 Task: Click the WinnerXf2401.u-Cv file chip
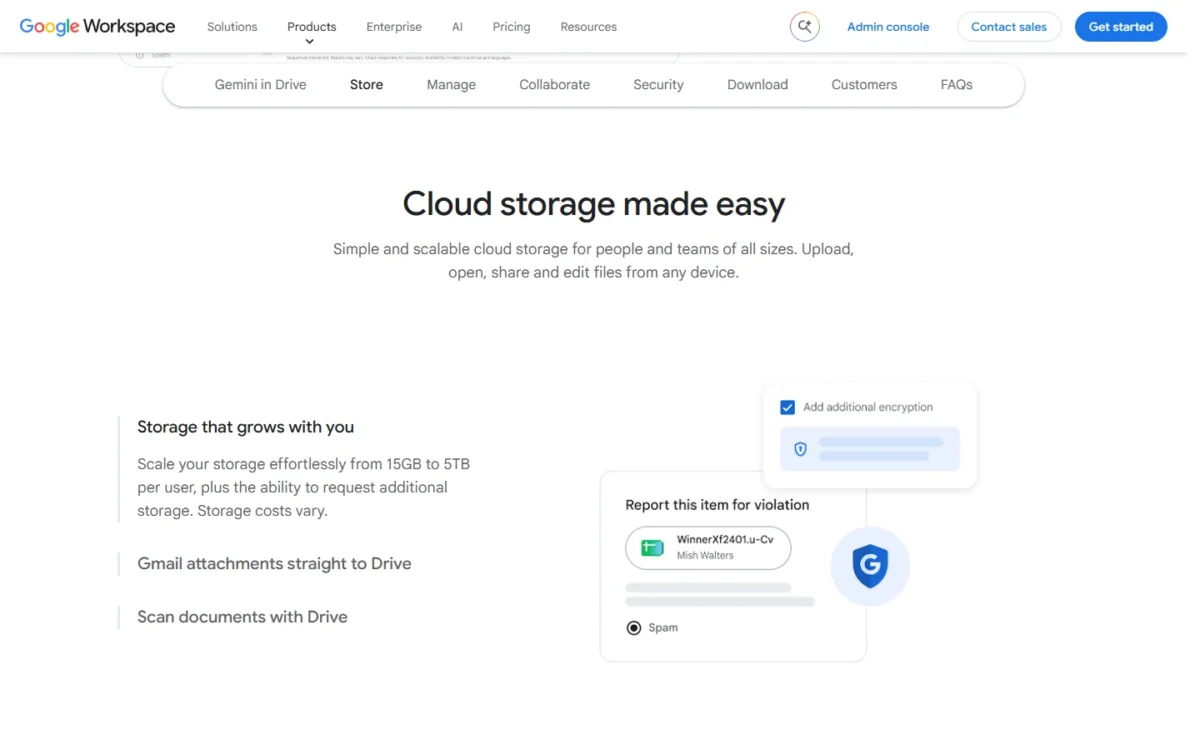(708, 548)
